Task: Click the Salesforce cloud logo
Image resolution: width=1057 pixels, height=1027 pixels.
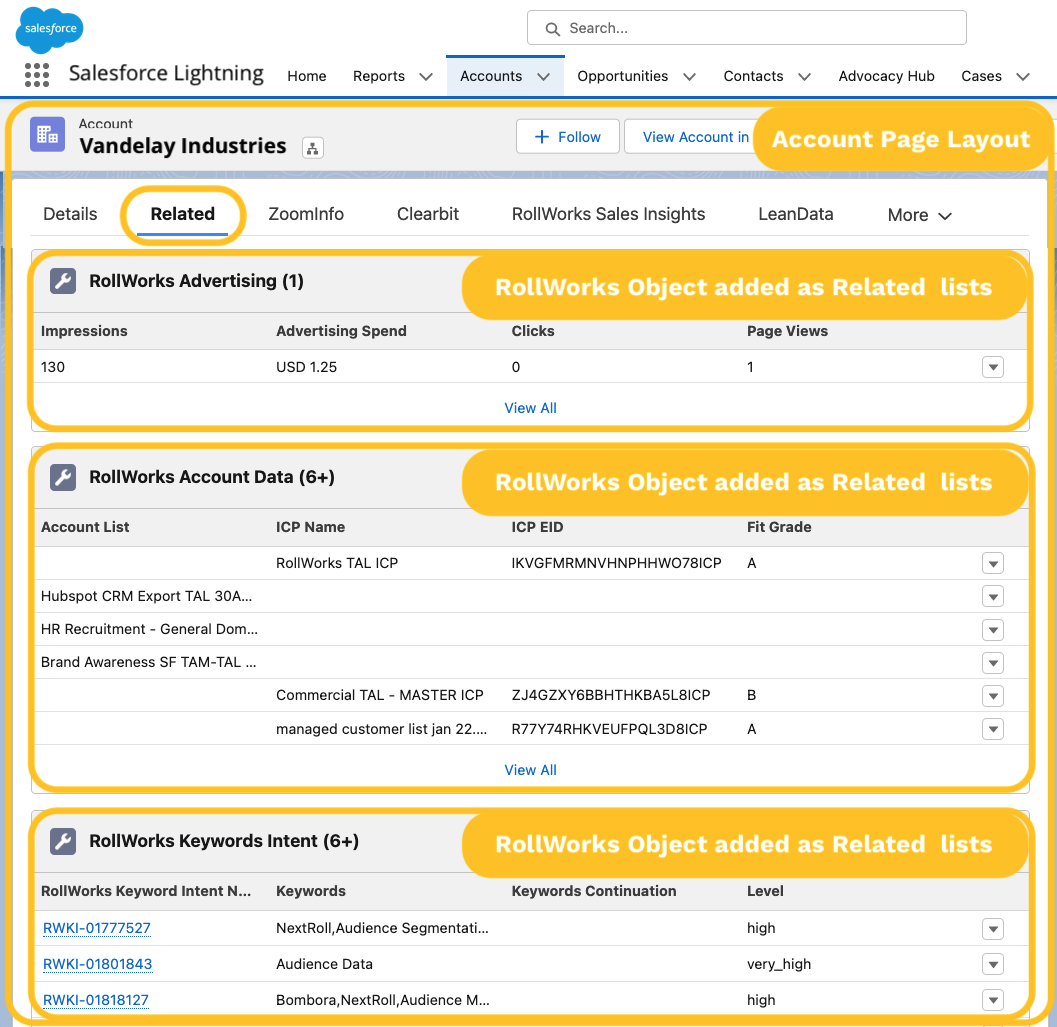Action: (48, 28)
